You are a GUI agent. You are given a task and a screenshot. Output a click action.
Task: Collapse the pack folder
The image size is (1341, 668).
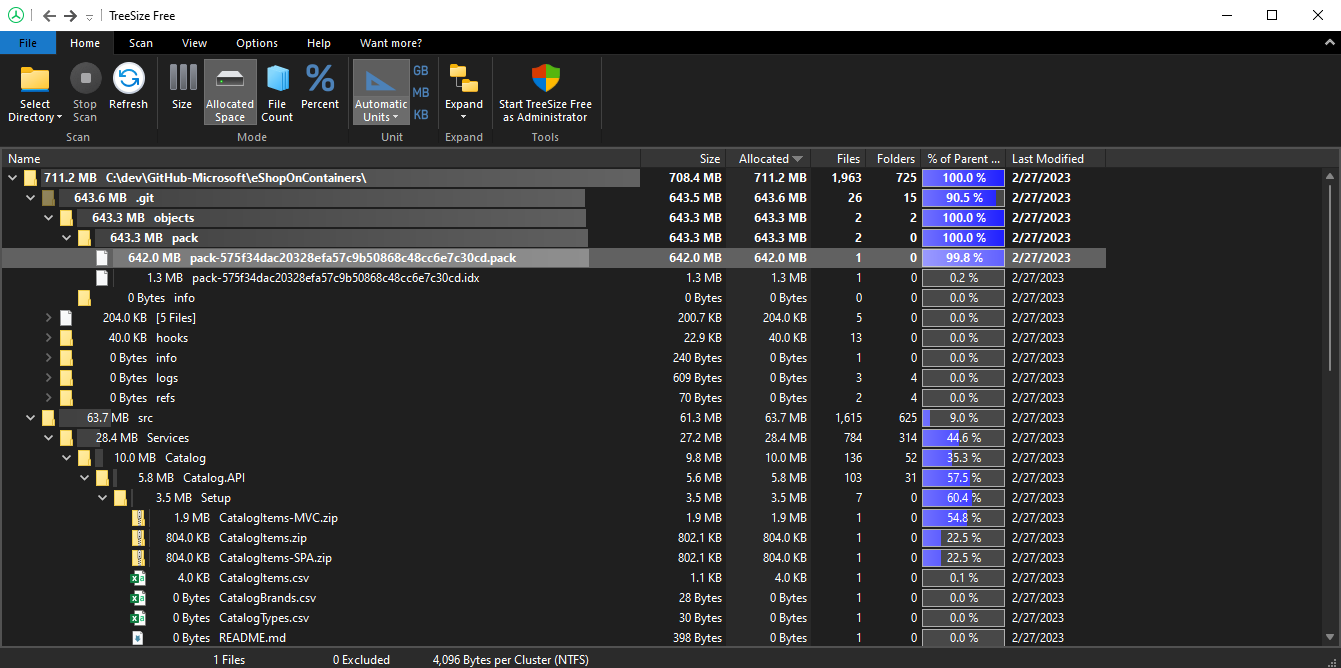66,238
